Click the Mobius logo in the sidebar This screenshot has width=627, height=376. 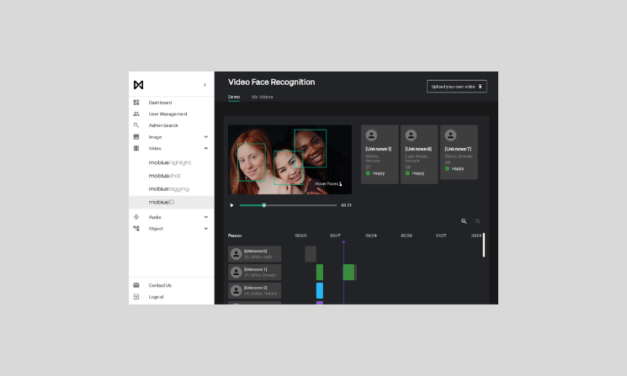138,85
